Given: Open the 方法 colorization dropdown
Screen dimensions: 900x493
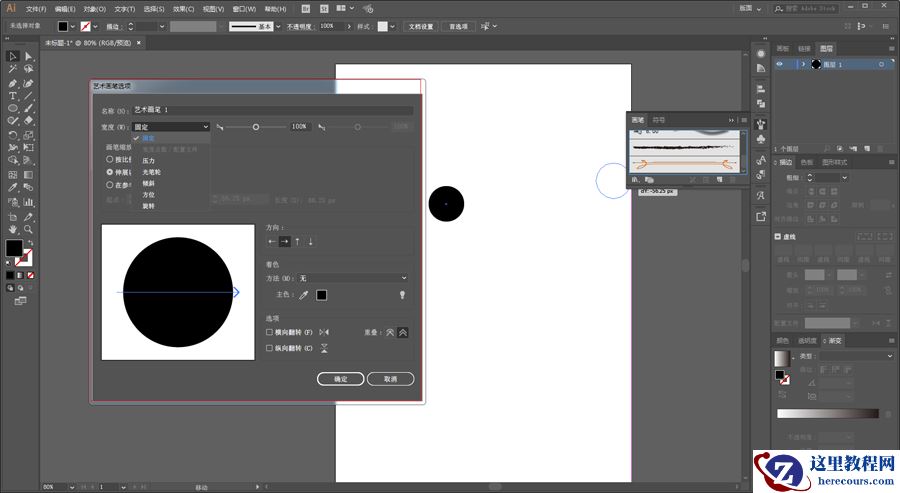Looking at the screenshot, I should tap(353, 277).
